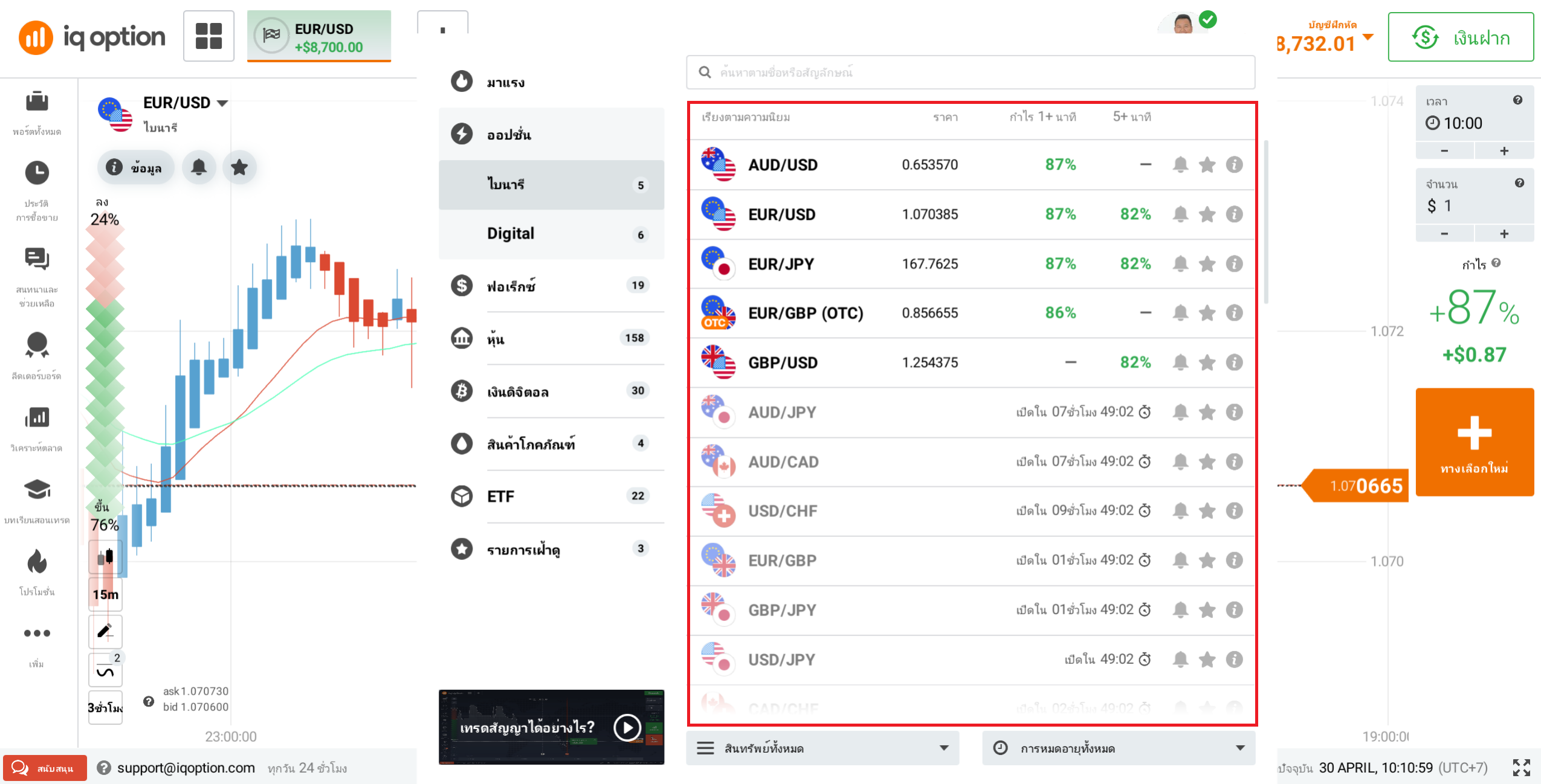Click the asset search input field
Image resolution: width=1541 pixels, height=784 pixels.
[x=971, y=72]
